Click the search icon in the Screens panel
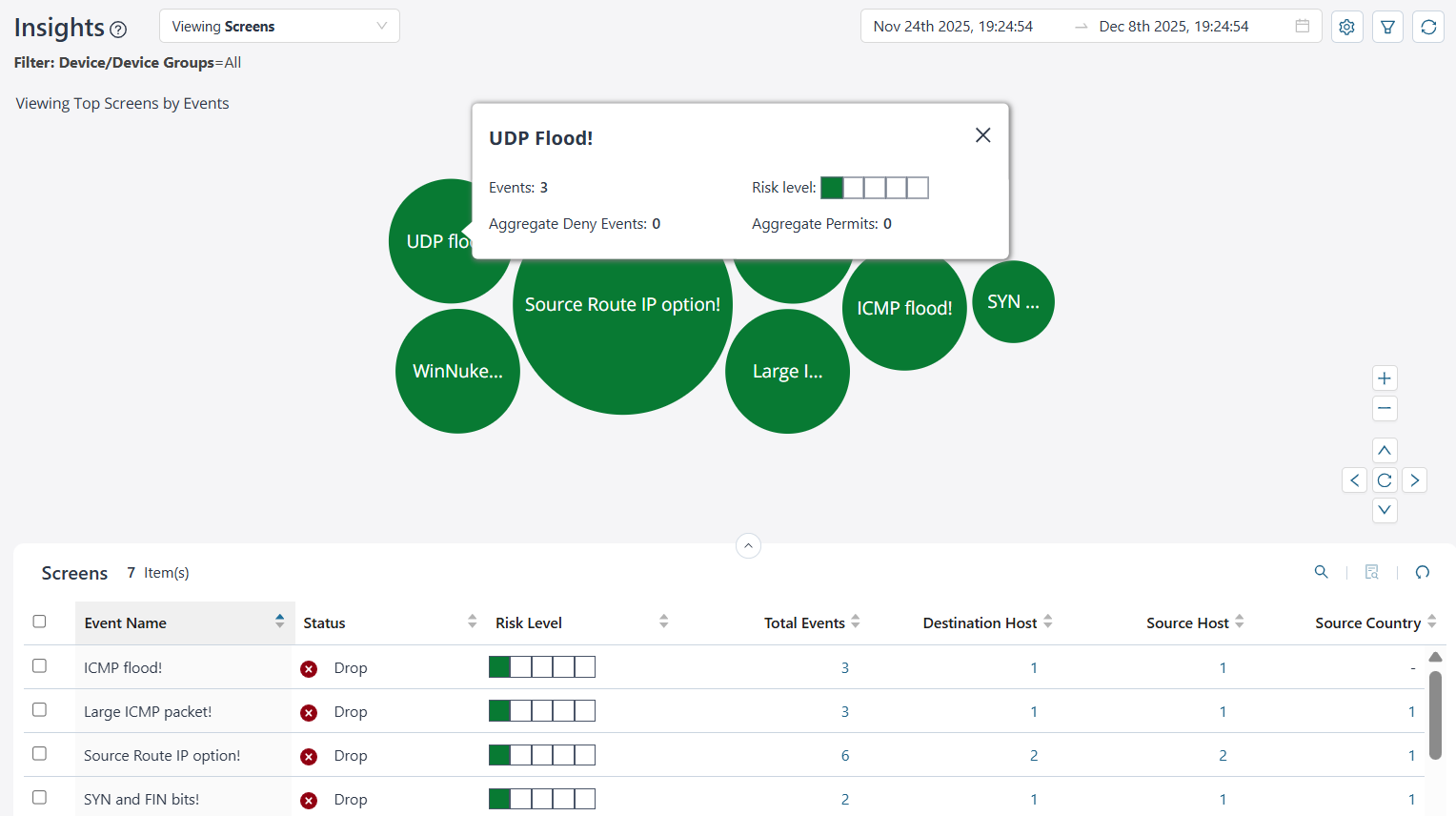Screen dimensions: 1456x816 coord(1321,572)
